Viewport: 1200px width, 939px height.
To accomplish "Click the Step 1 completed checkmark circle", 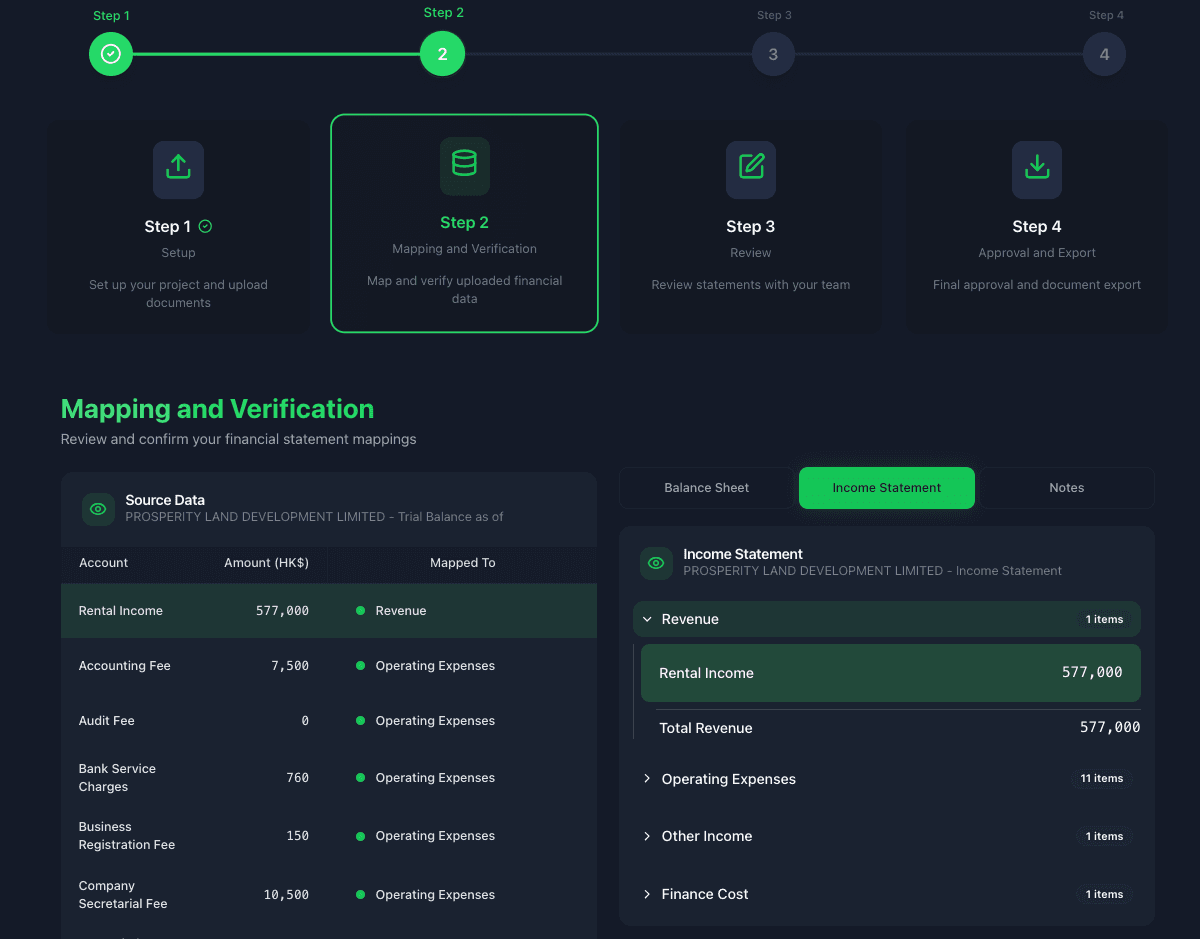I will [x=111, y=54].
